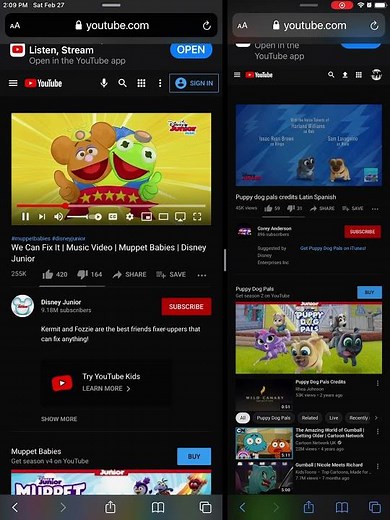The height and width of the screenshot is (520, 390).
Task: Click BUY for Muppet Babies season
Action: point(194,456)
